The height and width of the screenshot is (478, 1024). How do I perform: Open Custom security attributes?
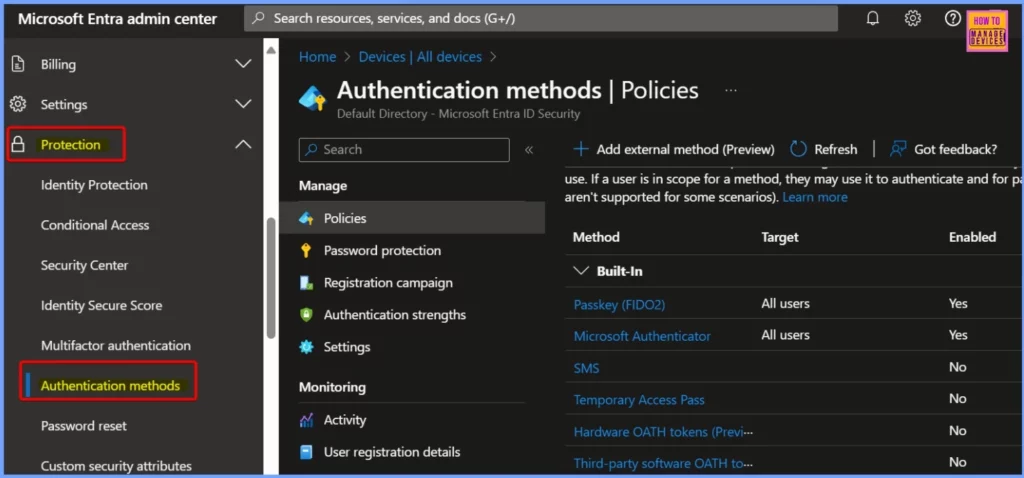pyautogui.click(x=116, y=466)
